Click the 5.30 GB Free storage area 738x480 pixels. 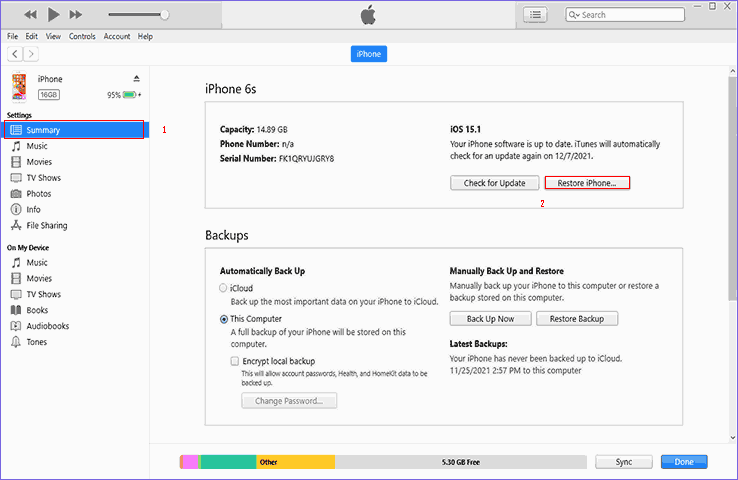point(461,462)
